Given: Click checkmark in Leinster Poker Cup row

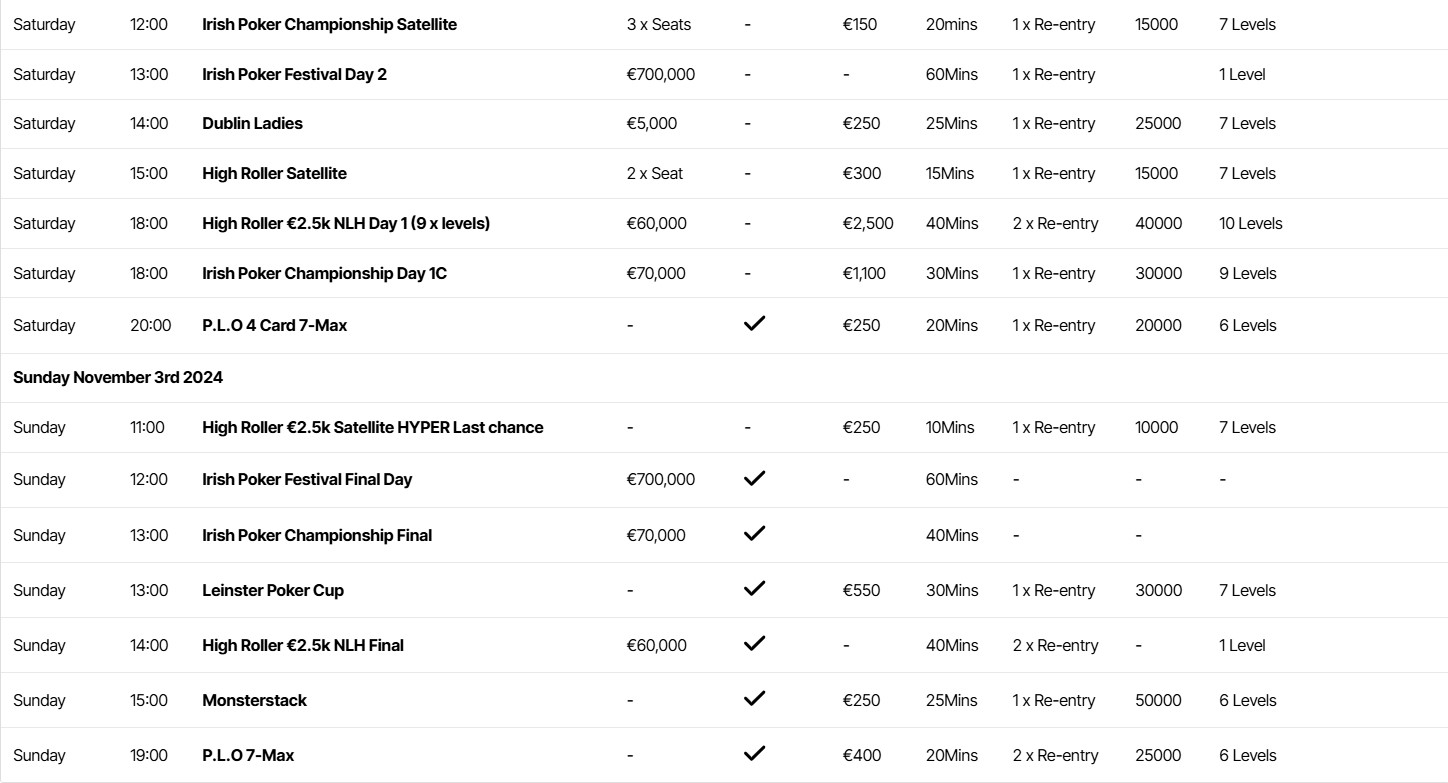Looking at the screenshot, I should pyautogui.click(x=755, y=588).
